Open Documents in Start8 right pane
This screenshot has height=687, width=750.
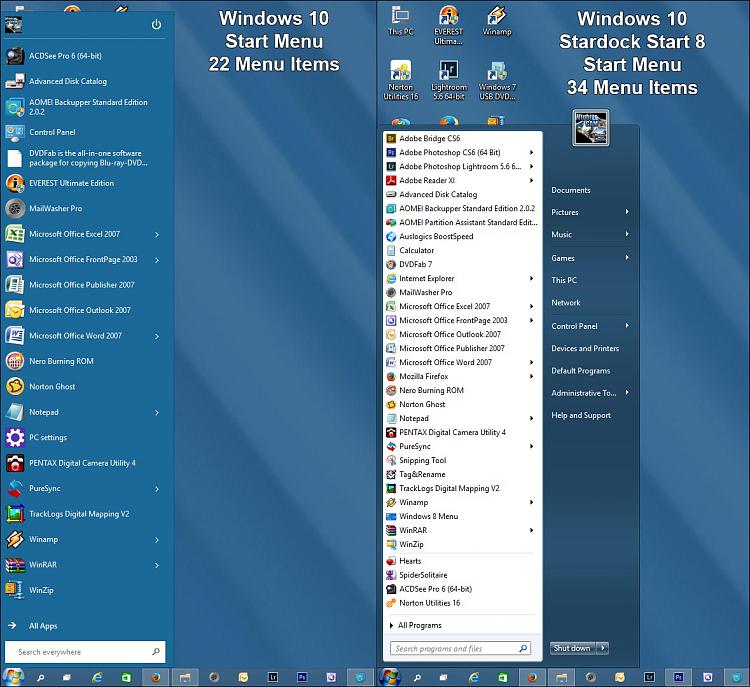point(571,190)
